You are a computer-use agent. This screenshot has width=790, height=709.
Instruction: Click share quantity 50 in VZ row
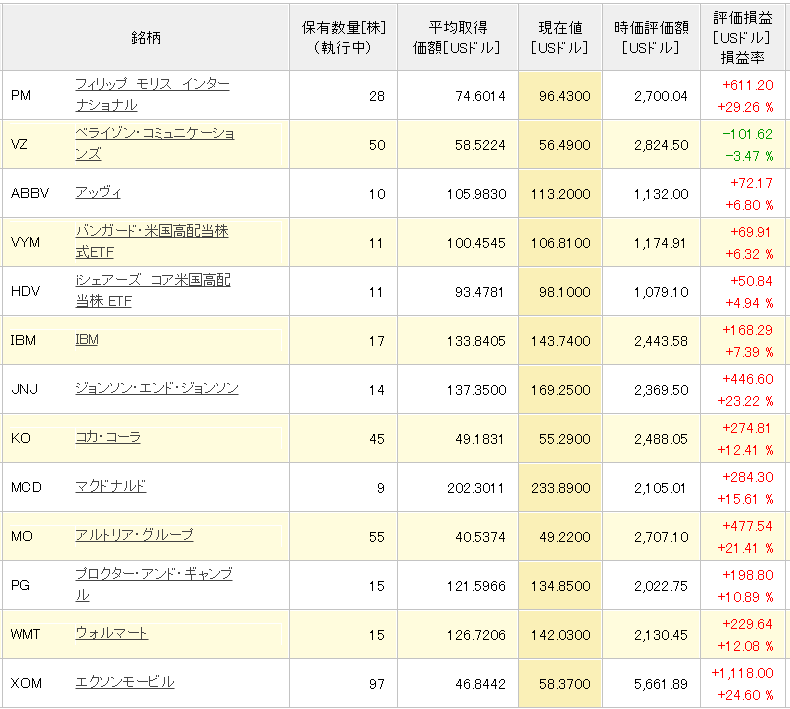(377, 145)
